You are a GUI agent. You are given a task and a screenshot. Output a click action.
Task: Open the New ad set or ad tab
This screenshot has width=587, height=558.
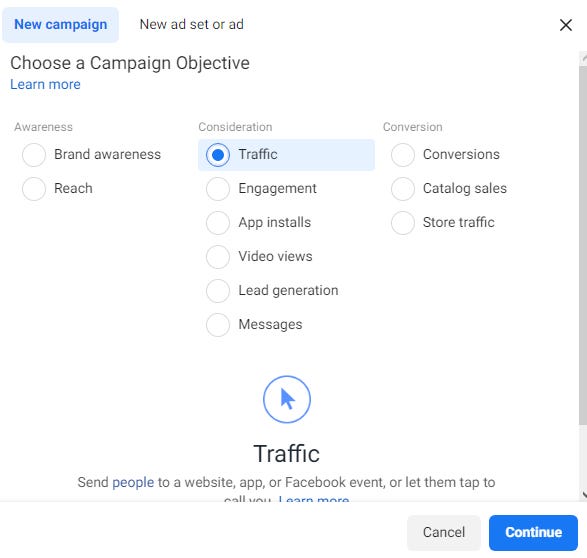point(192,25)
